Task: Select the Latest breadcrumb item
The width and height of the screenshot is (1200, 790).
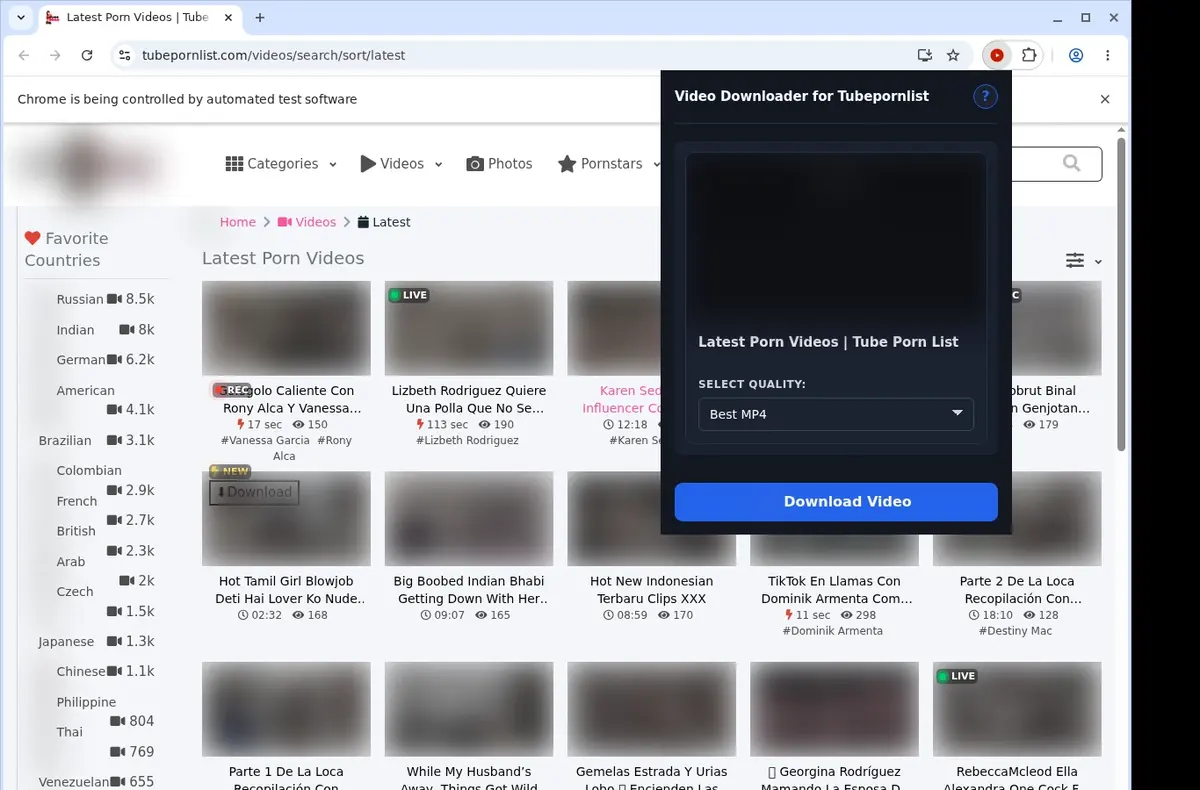Action: pos(384,222)
